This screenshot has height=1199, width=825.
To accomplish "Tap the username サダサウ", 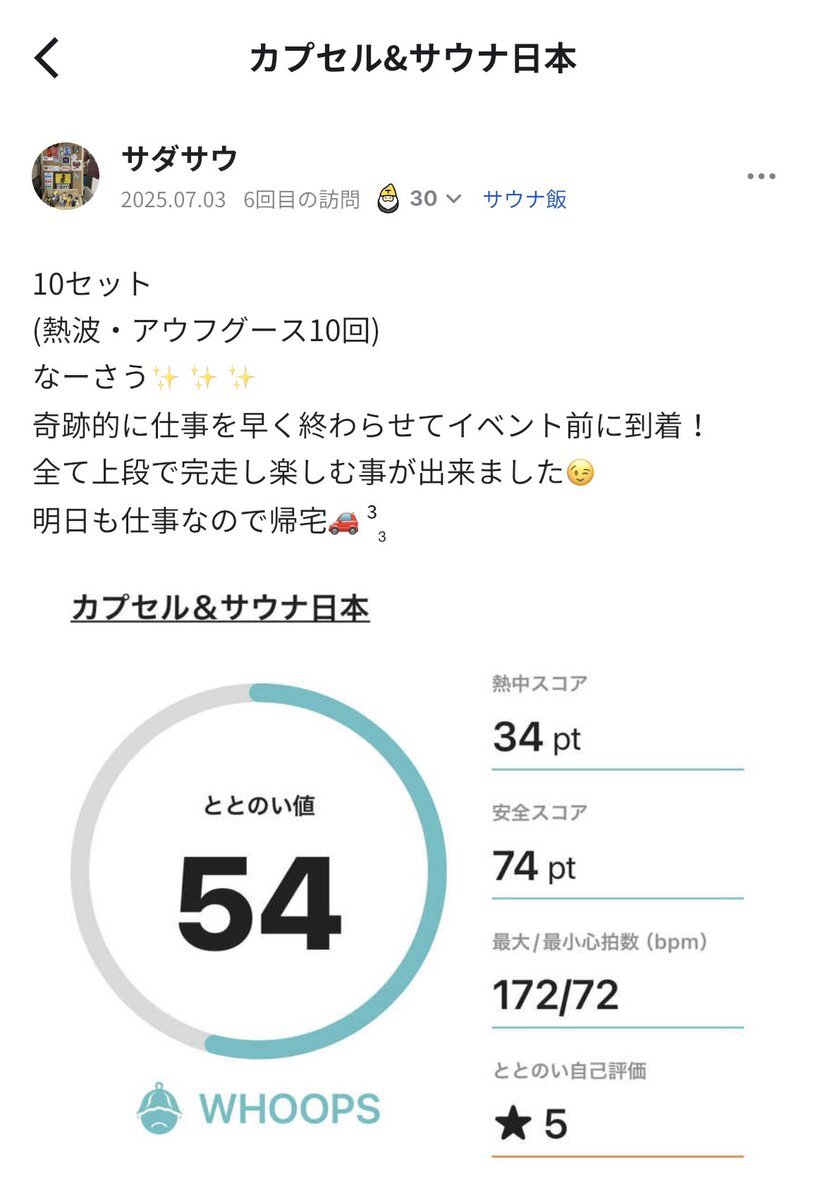I will [x=180, y=159].
